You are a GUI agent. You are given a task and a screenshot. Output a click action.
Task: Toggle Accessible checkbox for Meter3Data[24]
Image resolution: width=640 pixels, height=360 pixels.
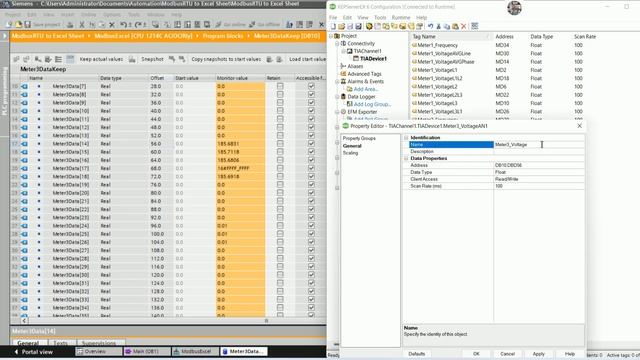point(311,226)
